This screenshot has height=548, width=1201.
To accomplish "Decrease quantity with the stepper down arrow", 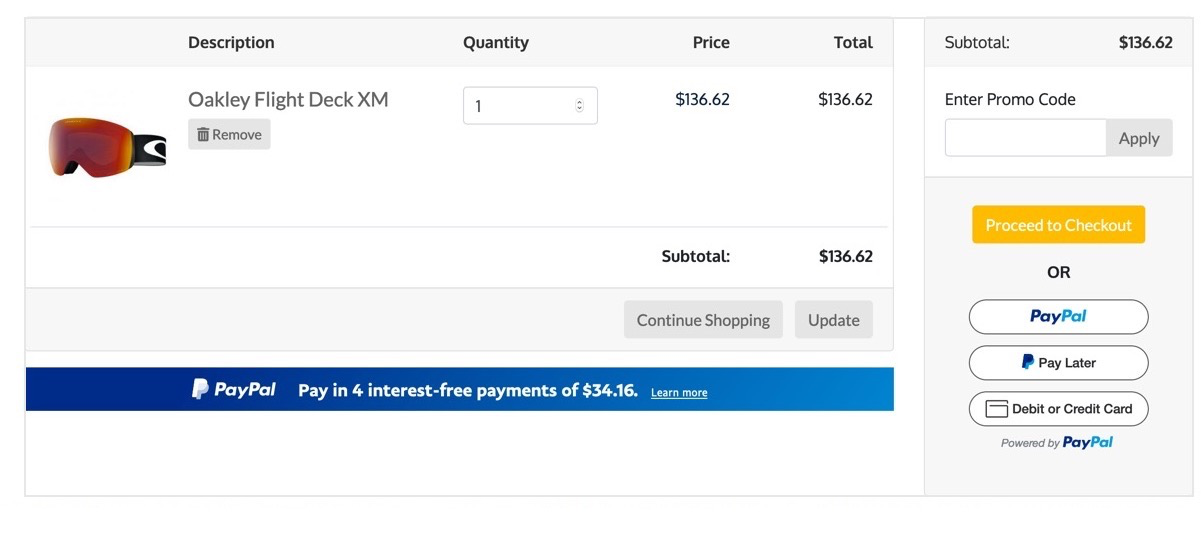I will (x=580, y=110).
